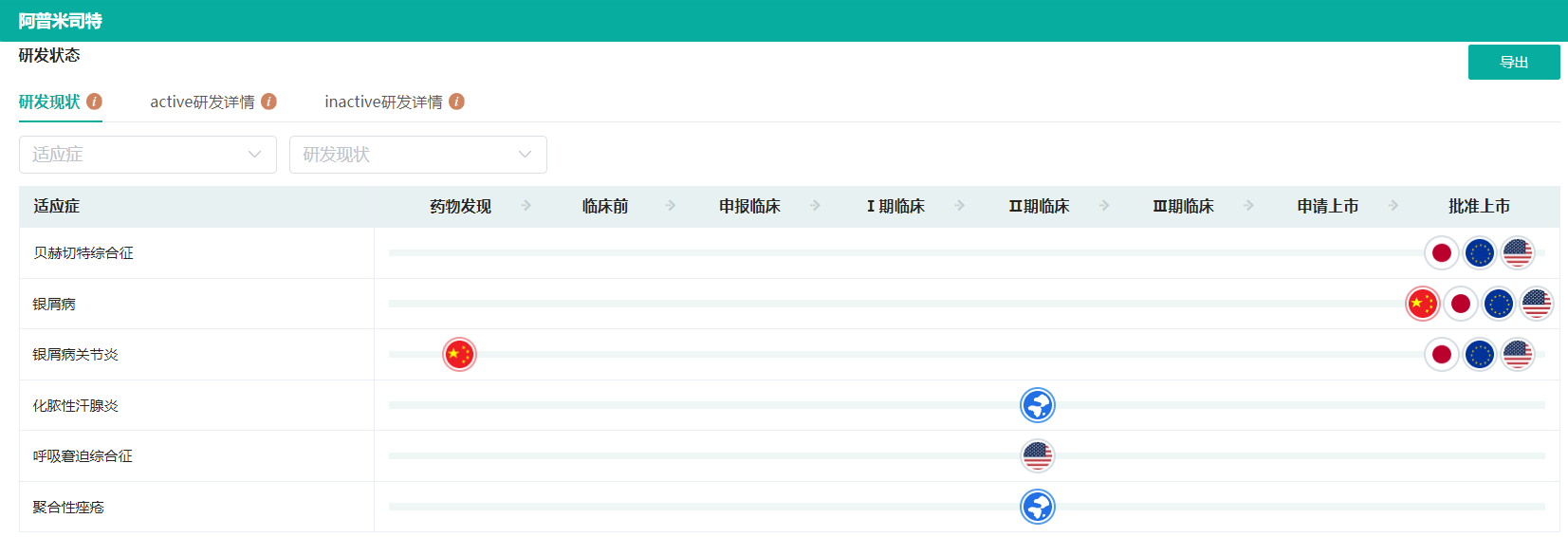The width and height of the screenshot is (1568, 537).
Task: Switch to the inactive研发详情 tab
Action: (x=383, y=102)
